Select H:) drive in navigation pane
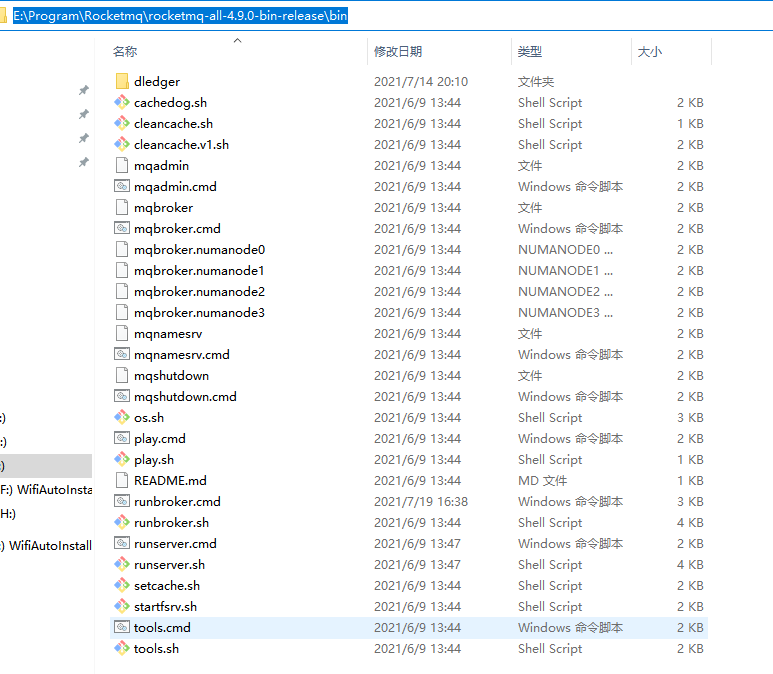The width and height of the screenshot is (773, 674). click(x=8, y=513)
